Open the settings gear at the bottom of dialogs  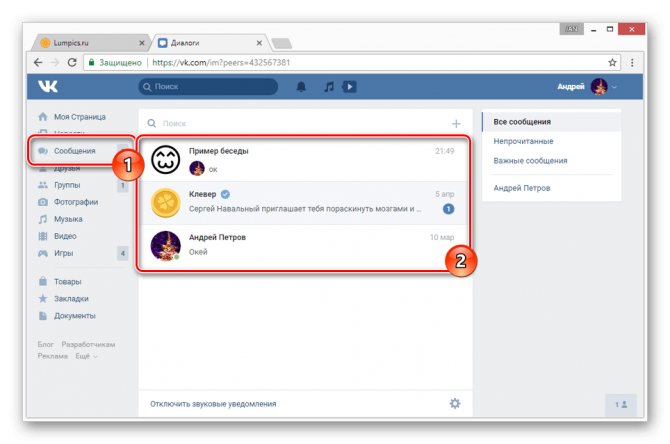pyautogui.click(x=455, y=403)
